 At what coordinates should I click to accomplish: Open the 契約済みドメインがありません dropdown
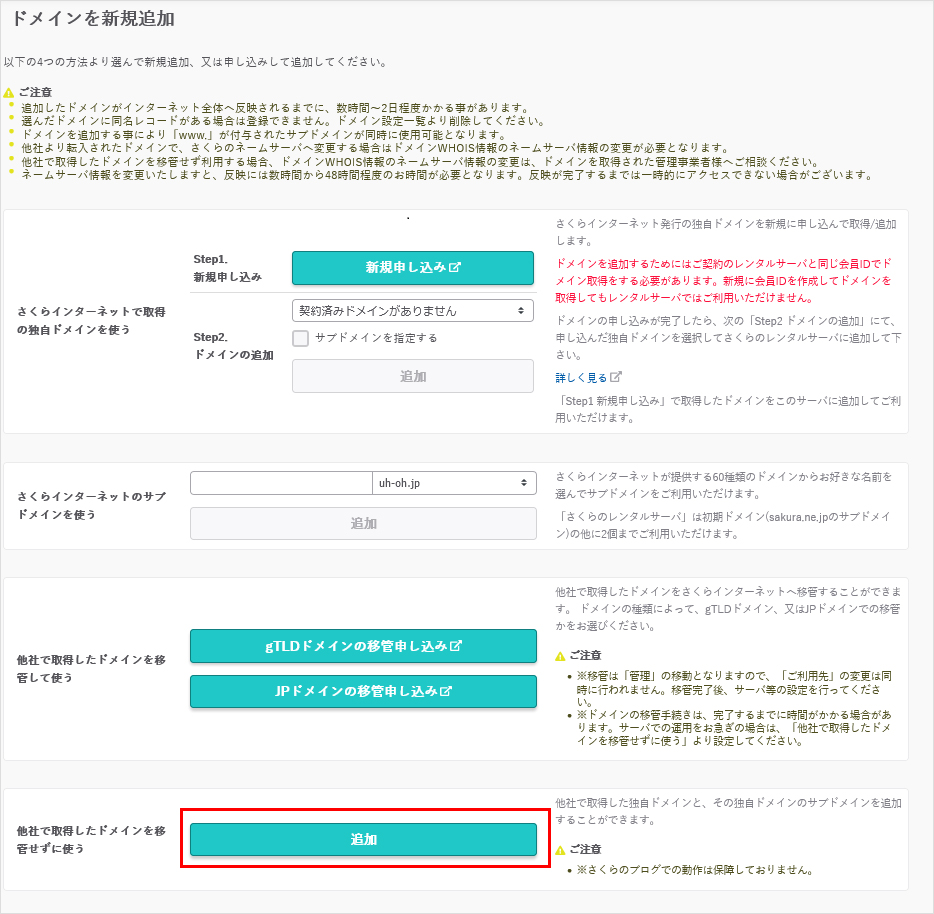pos(412,311)
